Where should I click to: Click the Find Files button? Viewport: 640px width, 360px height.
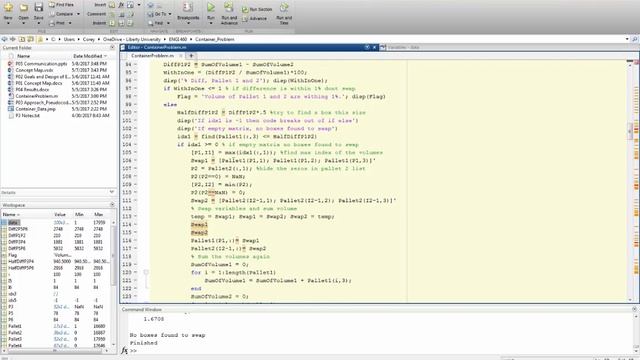(x=61, y=5)
